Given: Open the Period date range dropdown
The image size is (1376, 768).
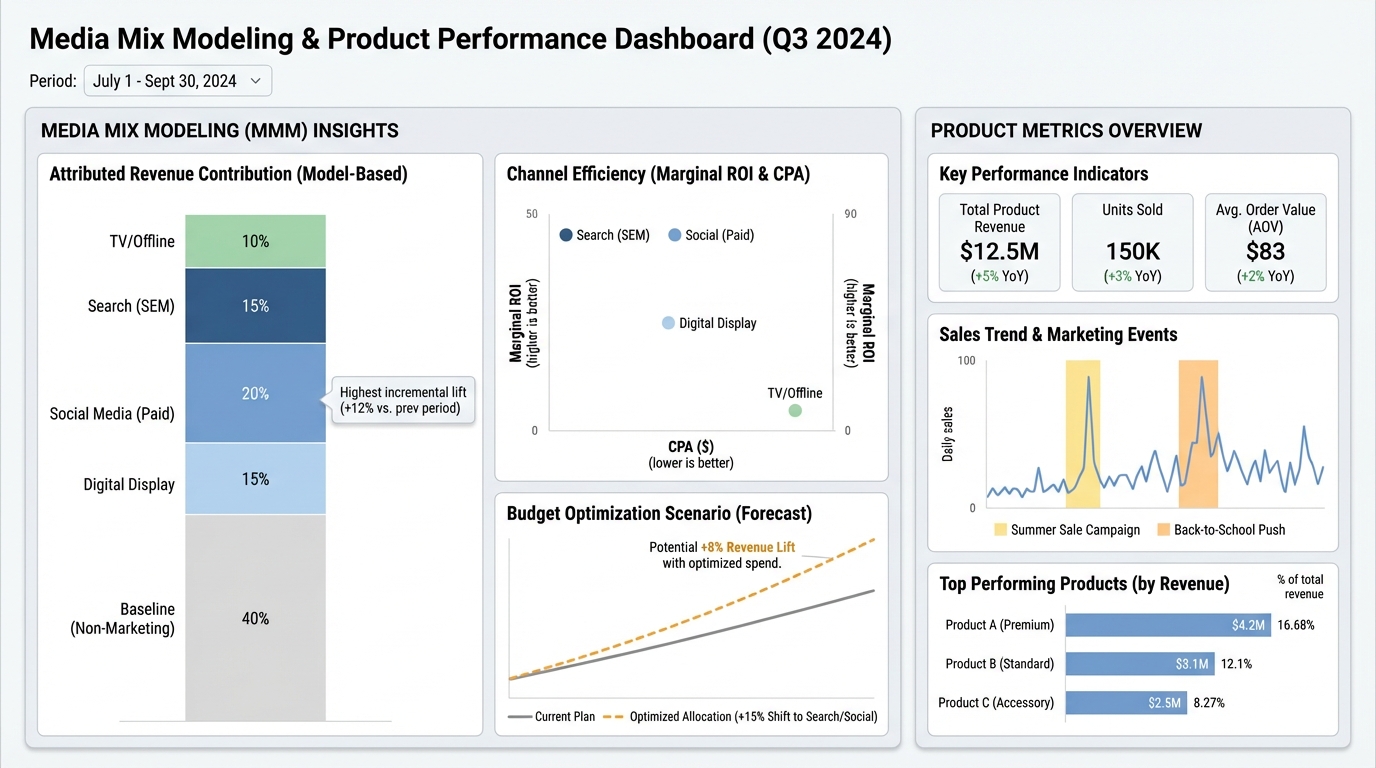Looking at the screenshot, I should (x=177, y=81).
